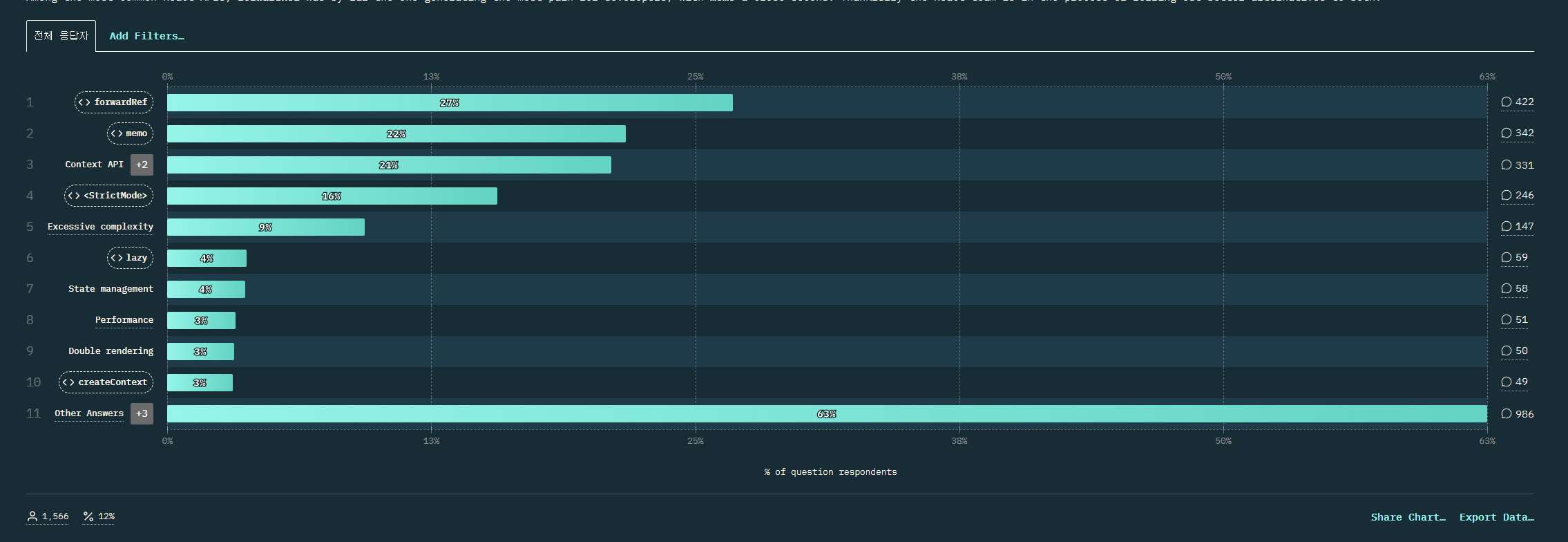Open comments for the memo row (342)
The height and width of the screenshot is (542, 1568).
1517,133
